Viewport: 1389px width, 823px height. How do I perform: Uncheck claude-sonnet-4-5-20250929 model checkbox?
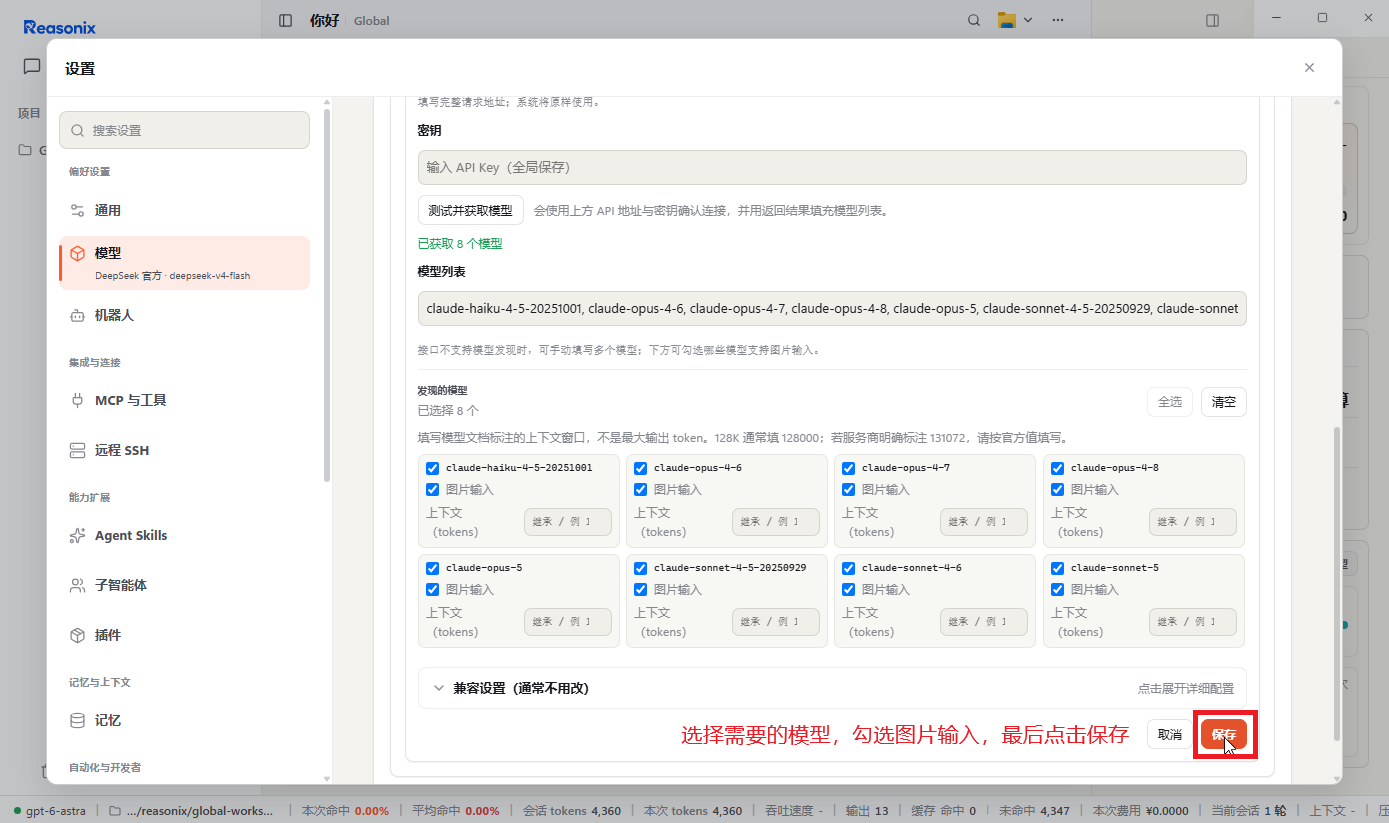pyautogui.click(x=640, y=568)
